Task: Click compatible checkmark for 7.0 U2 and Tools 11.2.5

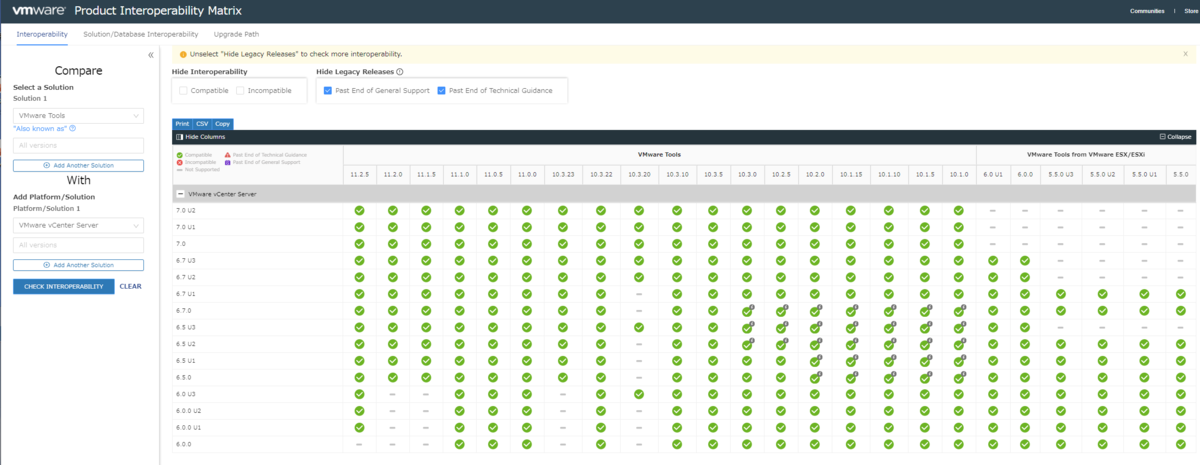Action: [359, 210]
